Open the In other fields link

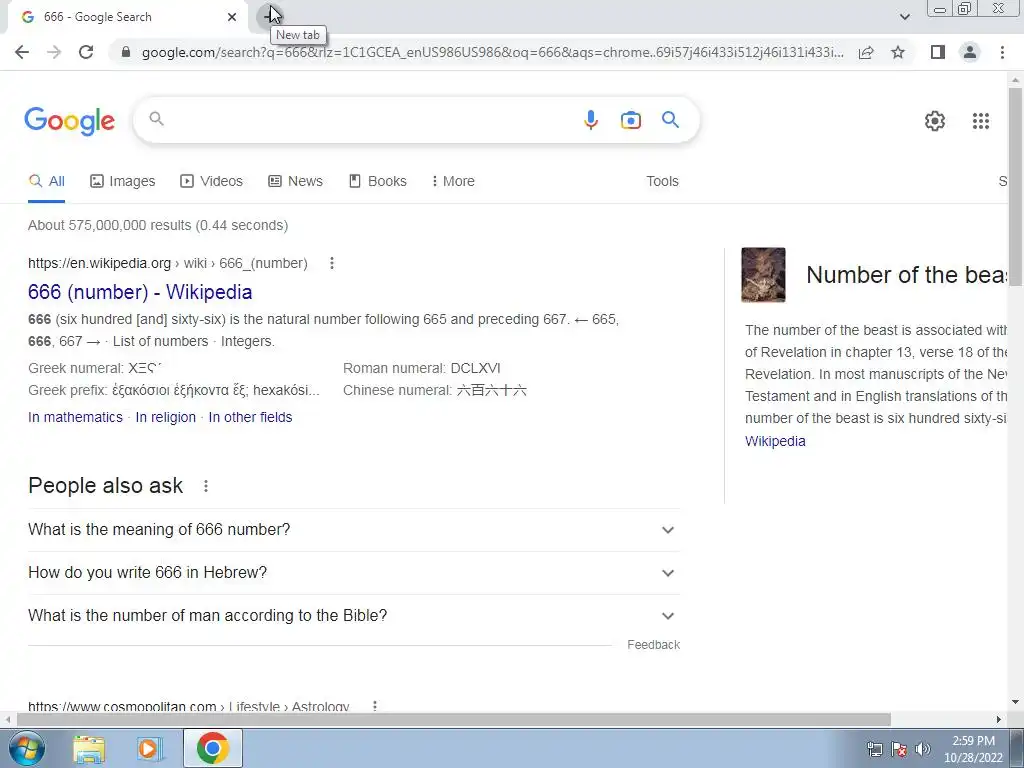click(x=250, y=417)
